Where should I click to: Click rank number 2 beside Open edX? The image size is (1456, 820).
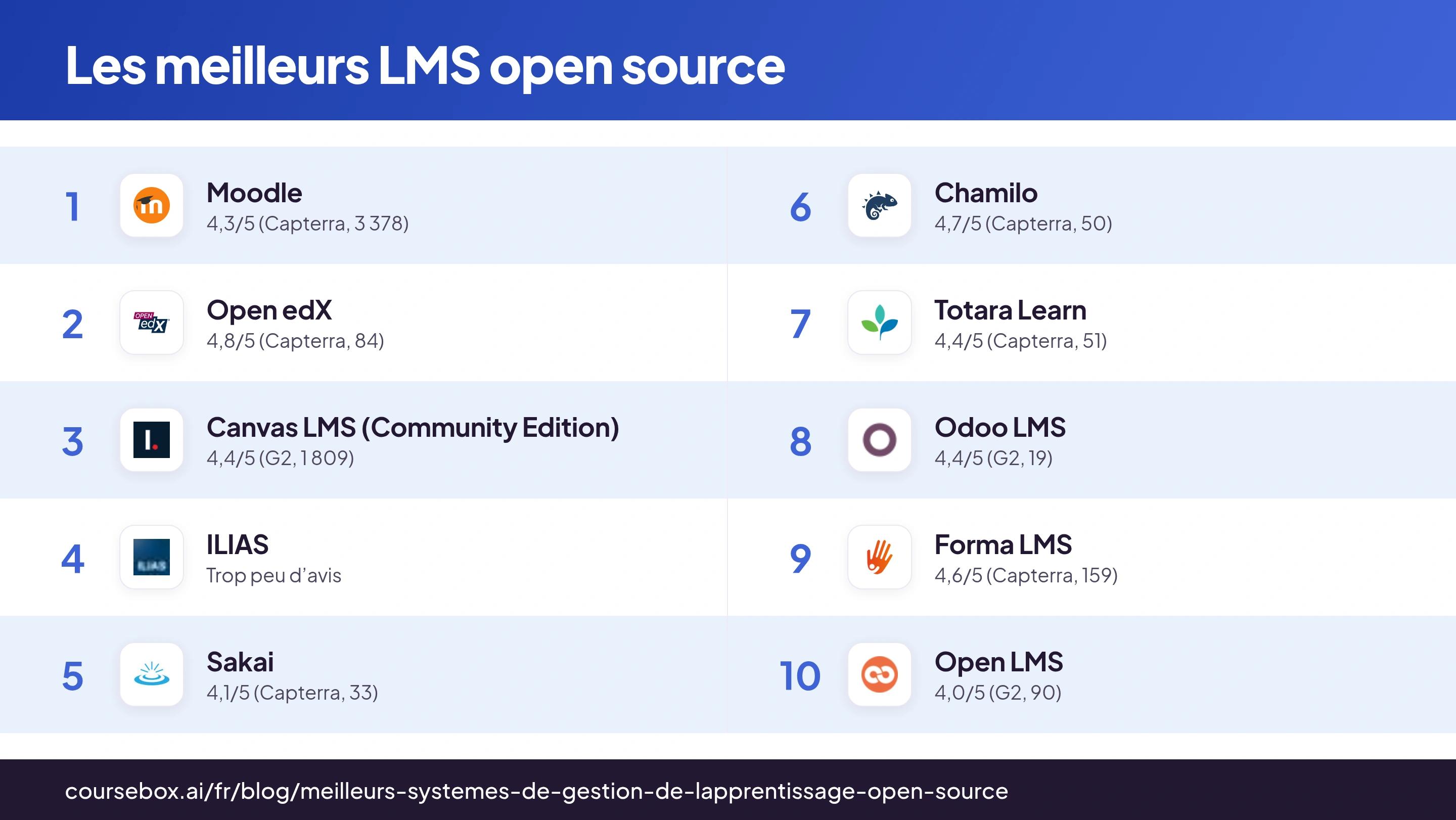point(72,324)
